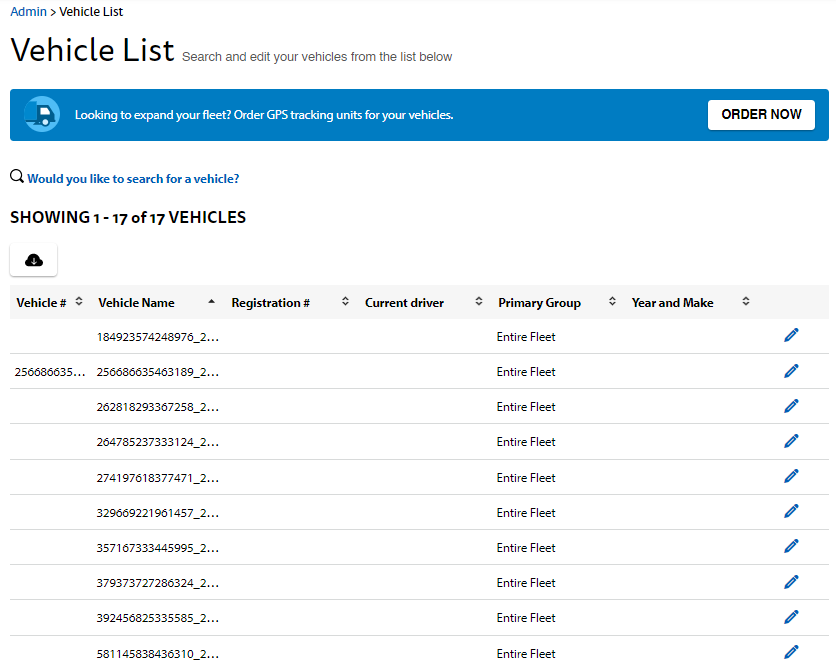This screenshot has height=662, width=836.
Task: Click the magnifying glass search icon
Action: pos(17,177)
